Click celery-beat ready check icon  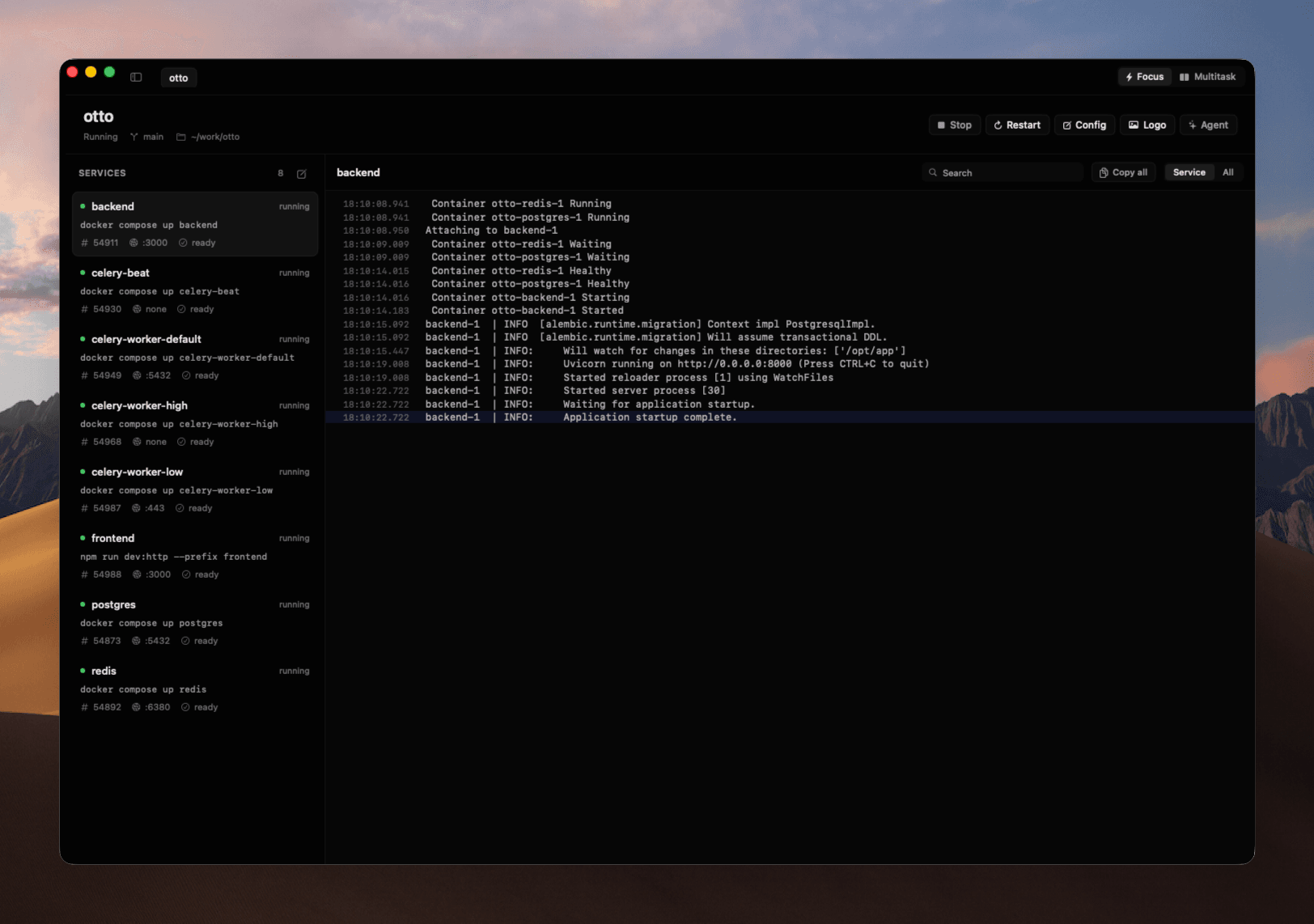coord(181,309)
